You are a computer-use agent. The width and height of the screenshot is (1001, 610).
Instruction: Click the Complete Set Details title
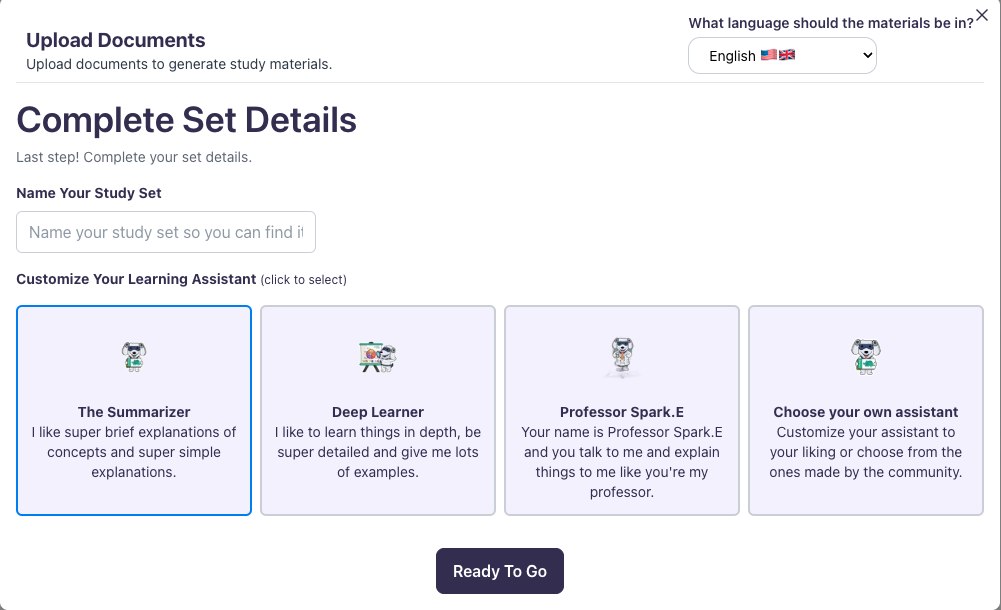[x=186, y=120]
